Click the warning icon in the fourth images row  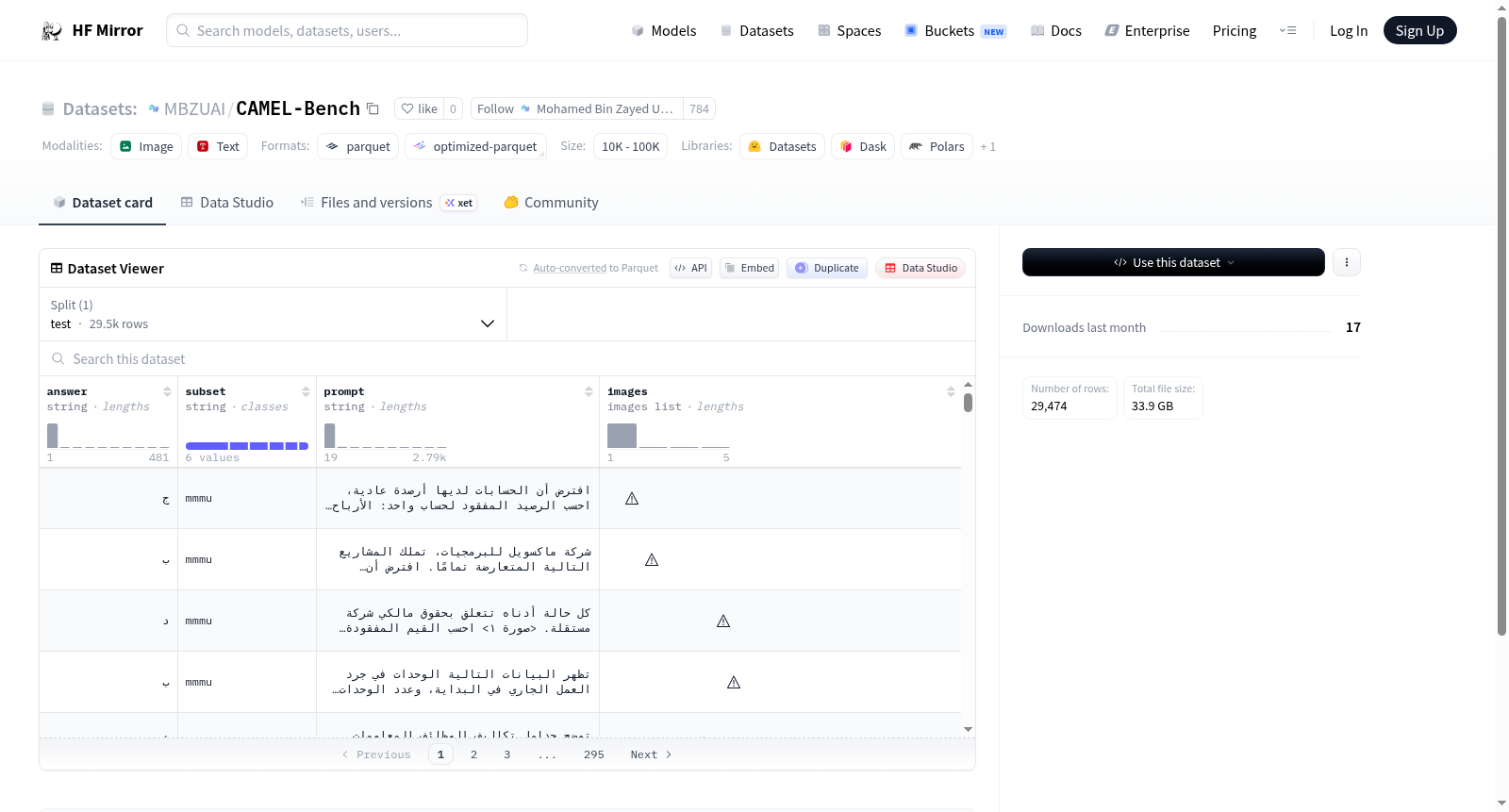click(x=734, y=683)
